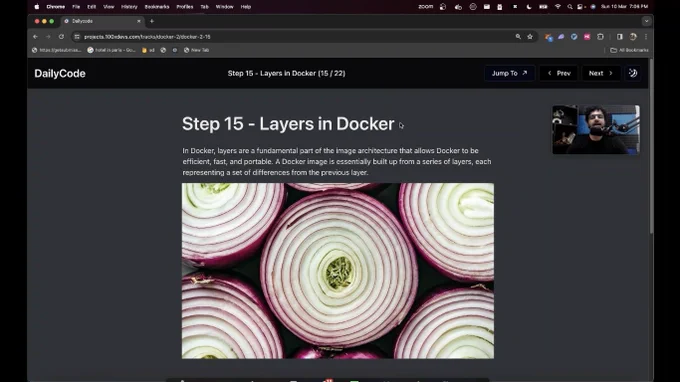Open a new tab with the plus button
680x382 pixels.
[x=152, y=21]
